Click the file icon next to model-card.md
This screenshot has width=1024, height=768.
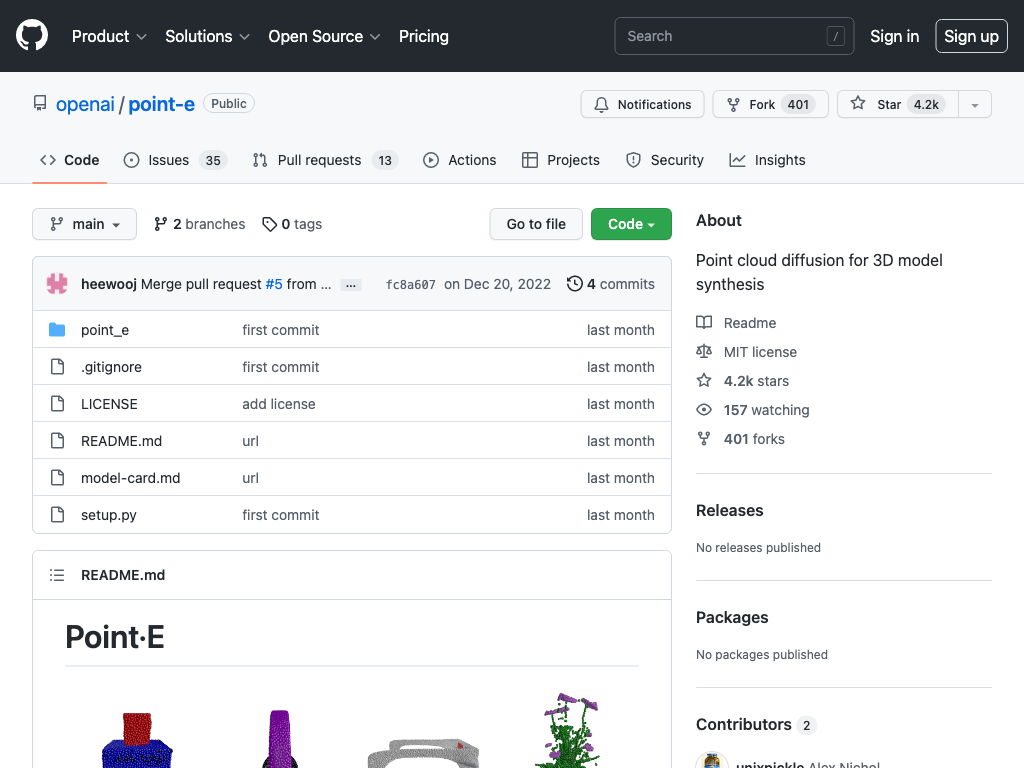(57, 478)
